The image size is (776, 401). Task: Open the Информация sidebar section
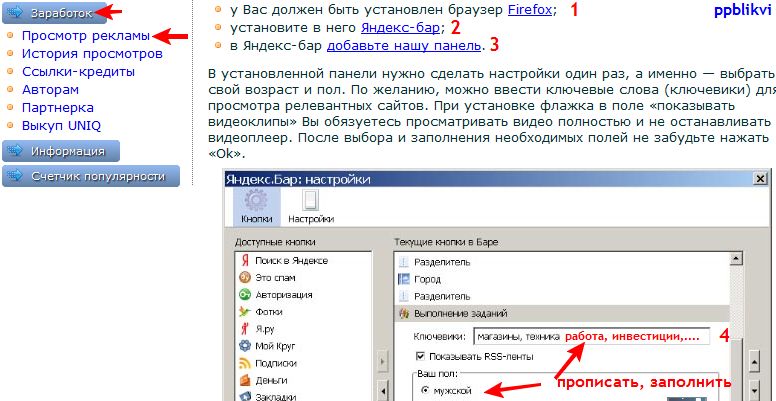coord(61,151)
